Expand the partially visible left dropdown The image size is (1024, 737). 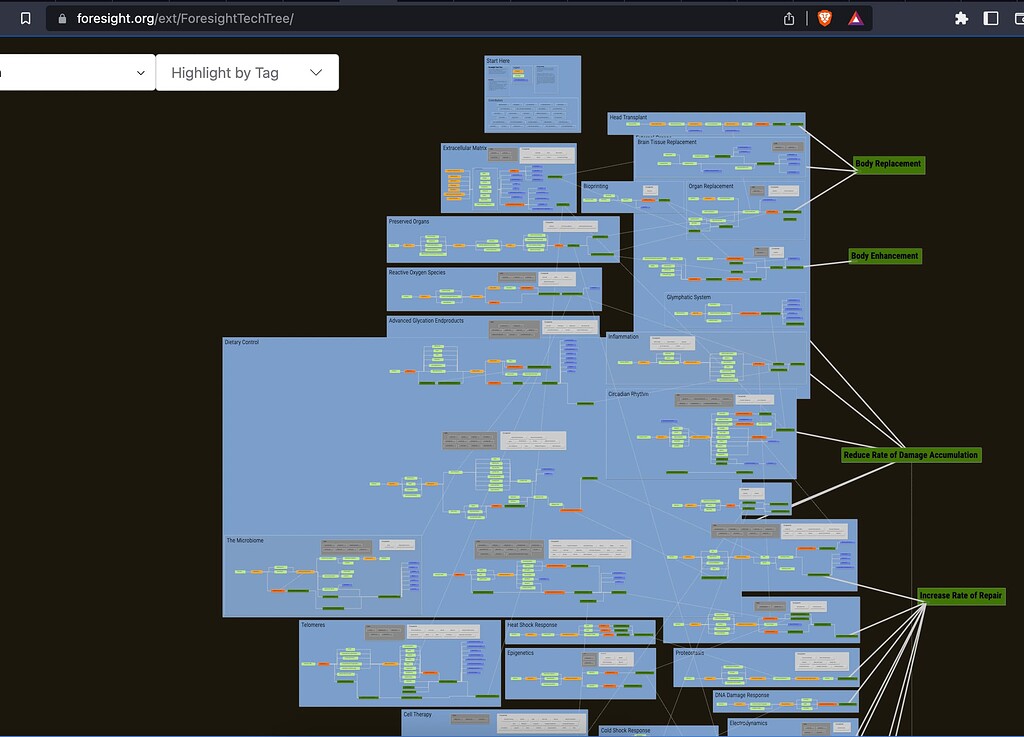(x=77, y=72)
